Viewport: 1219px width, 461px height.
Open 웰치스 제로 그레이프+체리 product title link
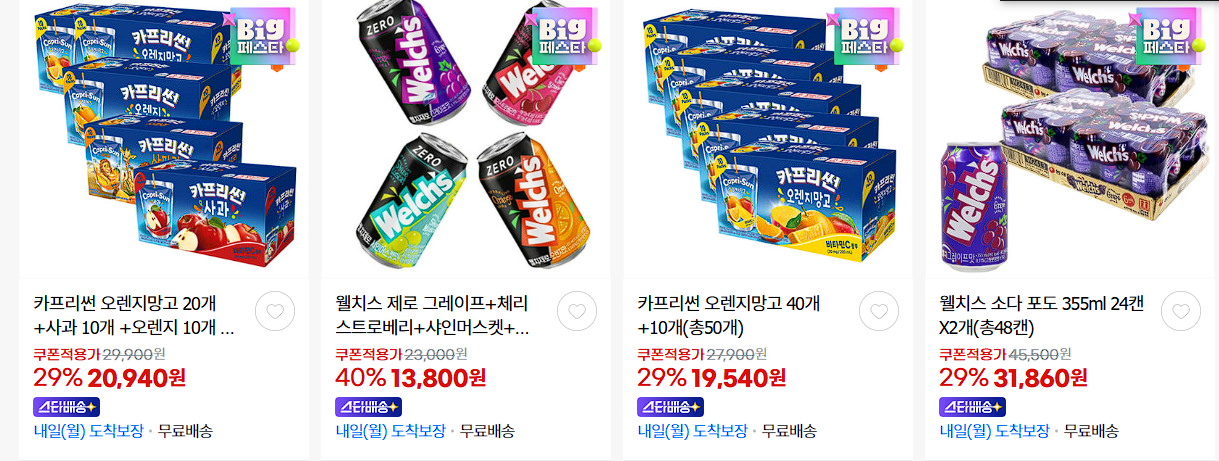pyautogui.click(x=434, y=315)
